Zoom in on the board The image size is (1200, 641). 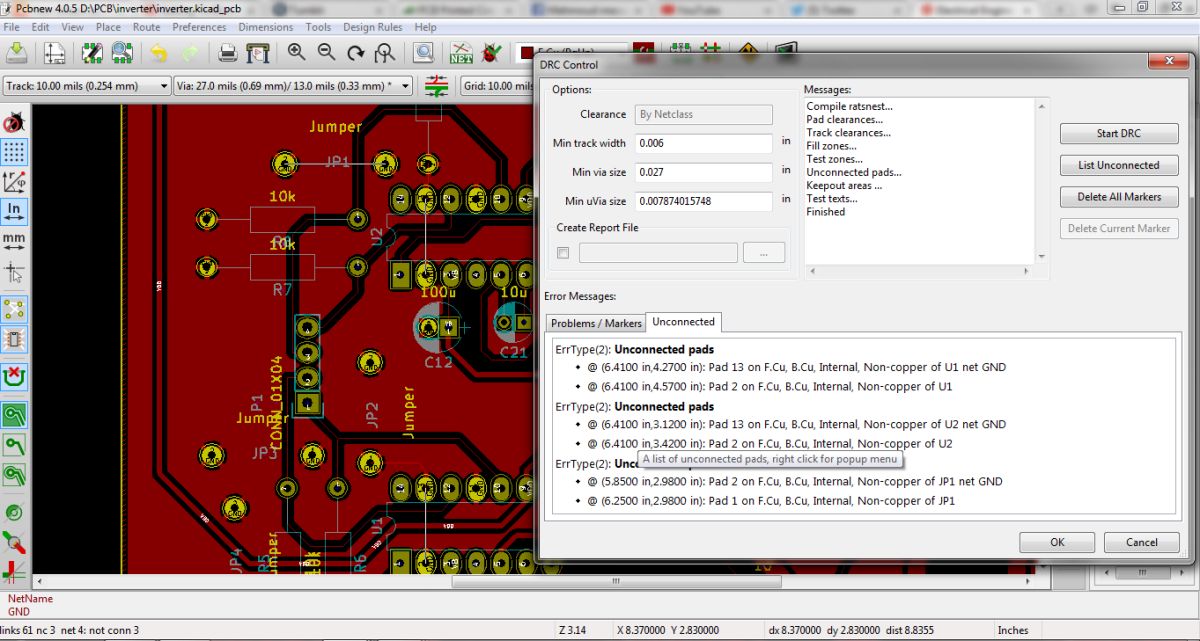coord(296,52)
